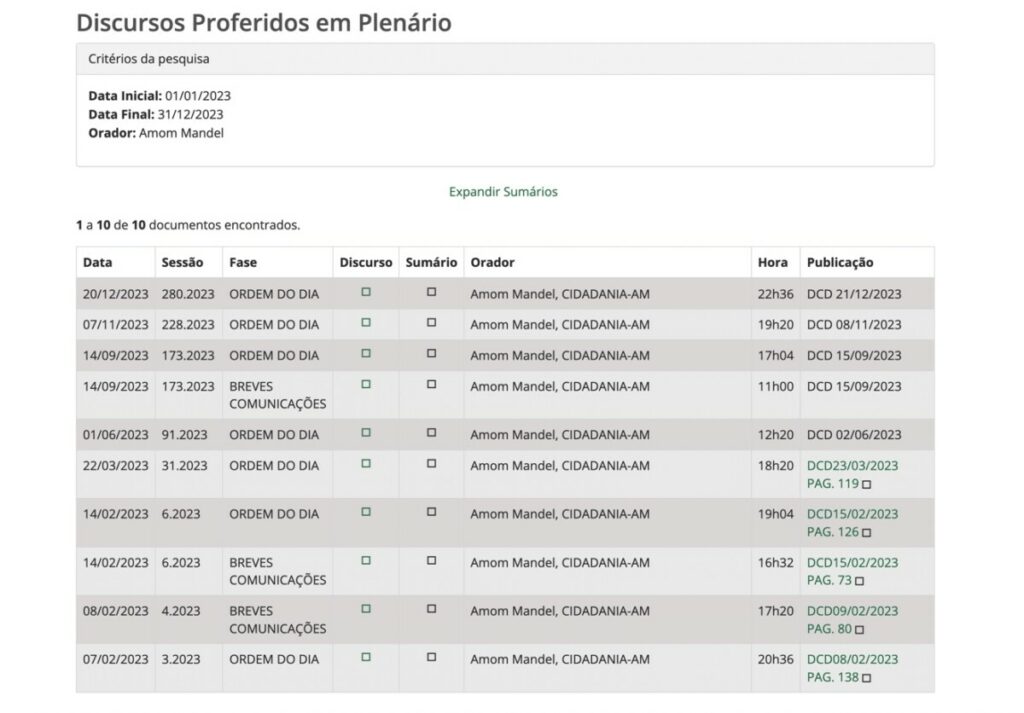The image size is (1024, 713).
Task: Click the external icon beside PAG. 73
Action: pyautogui.click(x=859, y=581)
